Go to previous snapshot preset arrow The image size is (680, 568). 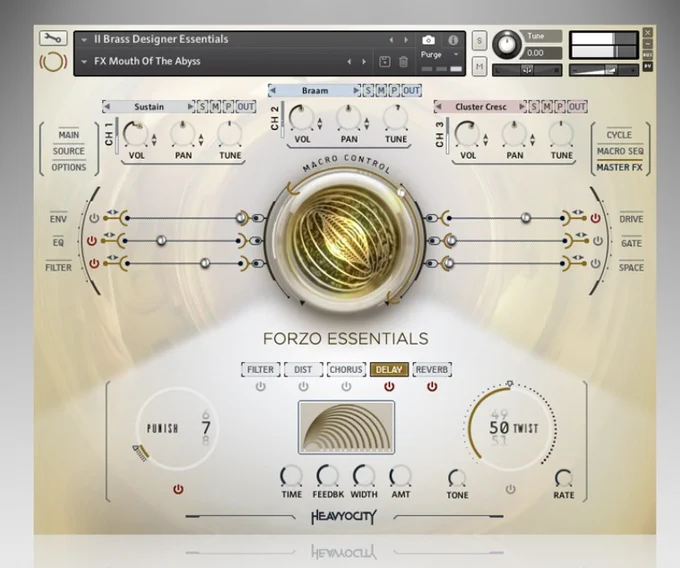tap(349, 62)
